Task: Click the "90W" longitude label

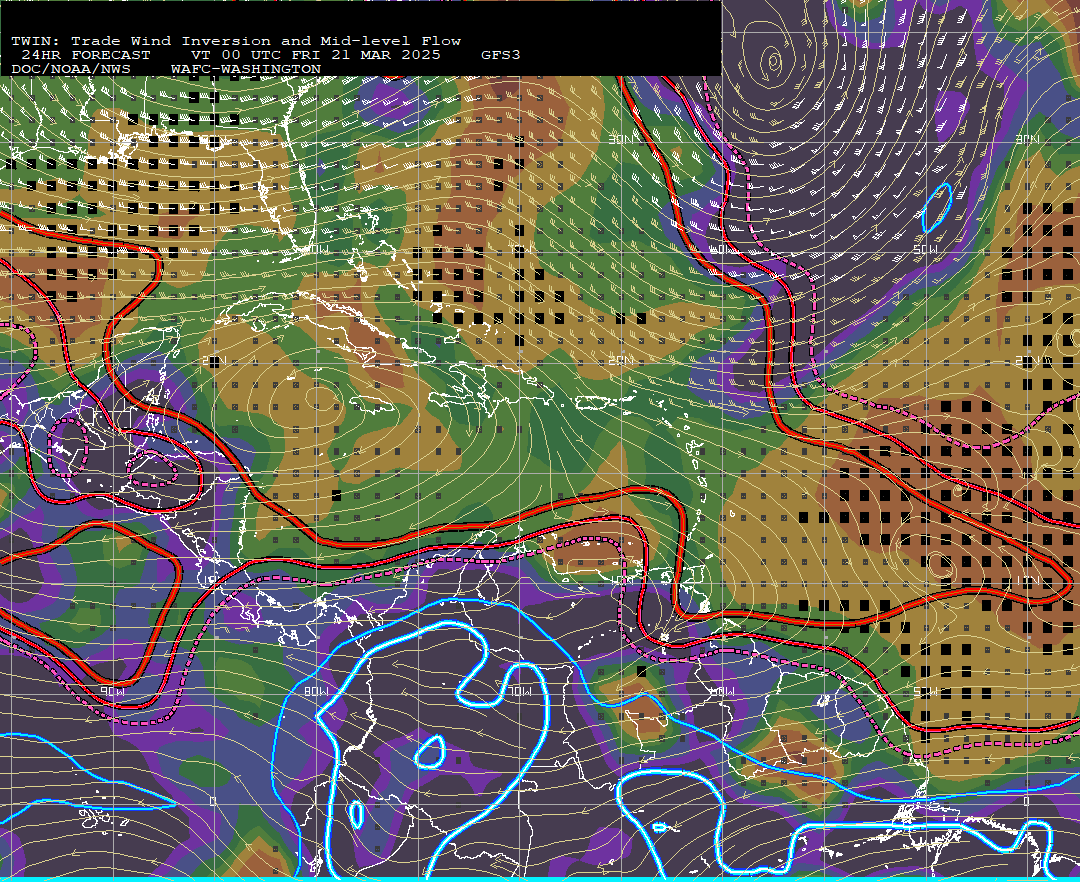Action: pyautogui.click(x=112, y=691)
